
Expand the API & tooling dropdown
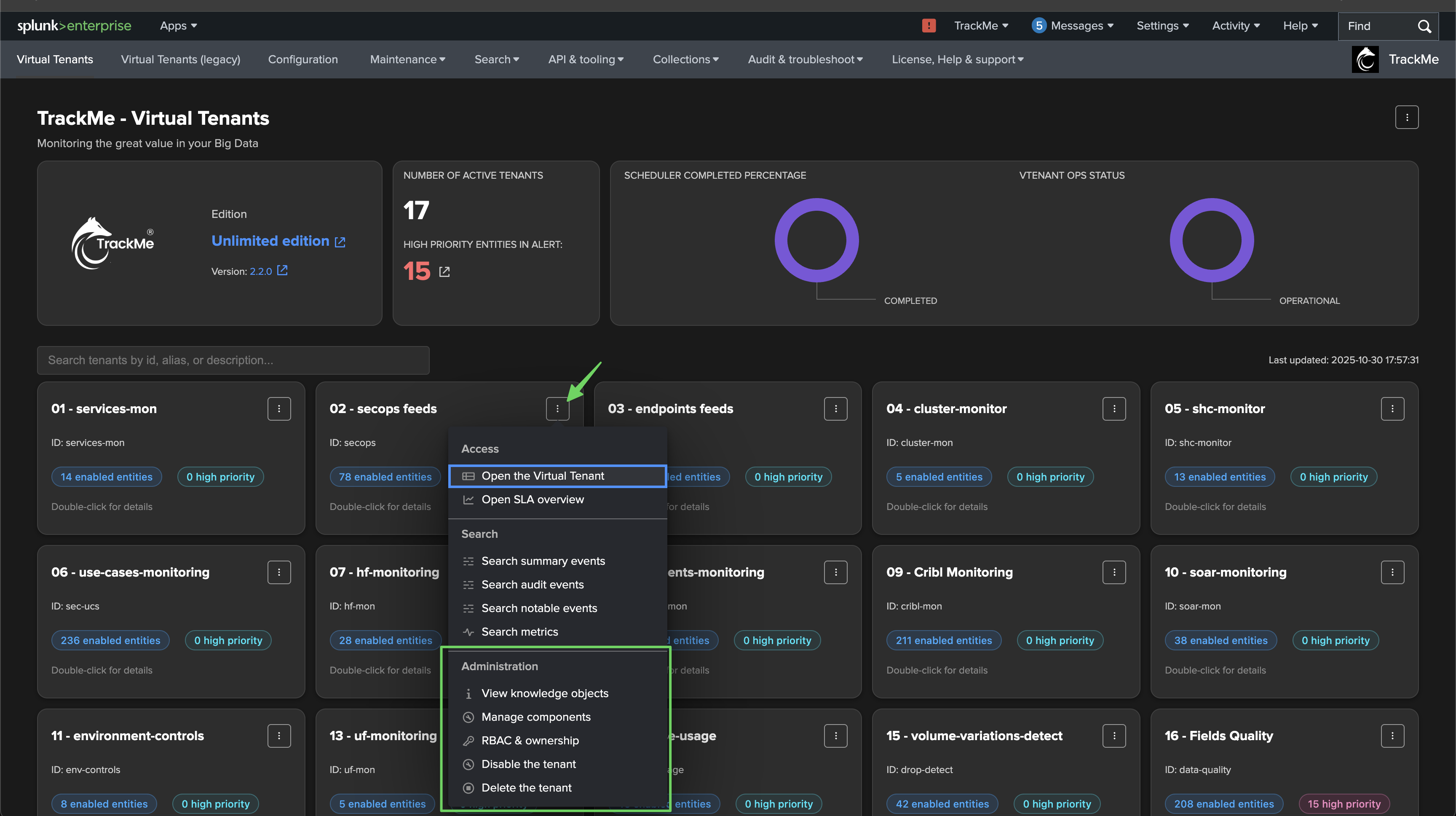click(x=586, y=59)
